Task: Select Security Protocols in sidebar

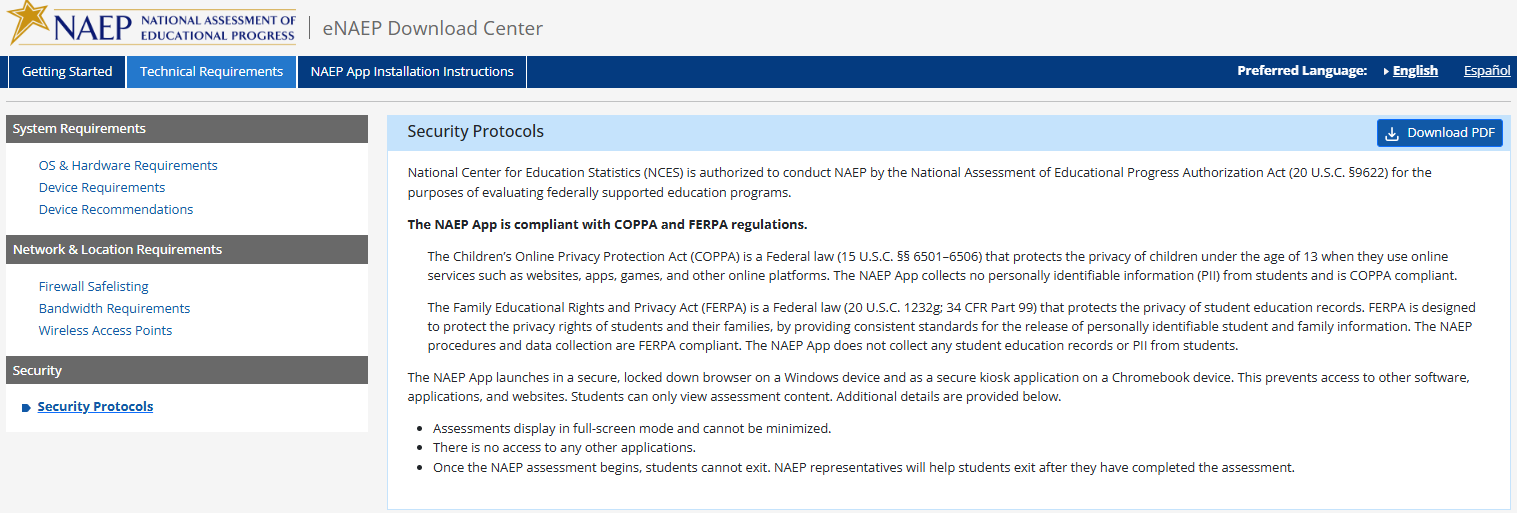Action: (x=95, y=407)
